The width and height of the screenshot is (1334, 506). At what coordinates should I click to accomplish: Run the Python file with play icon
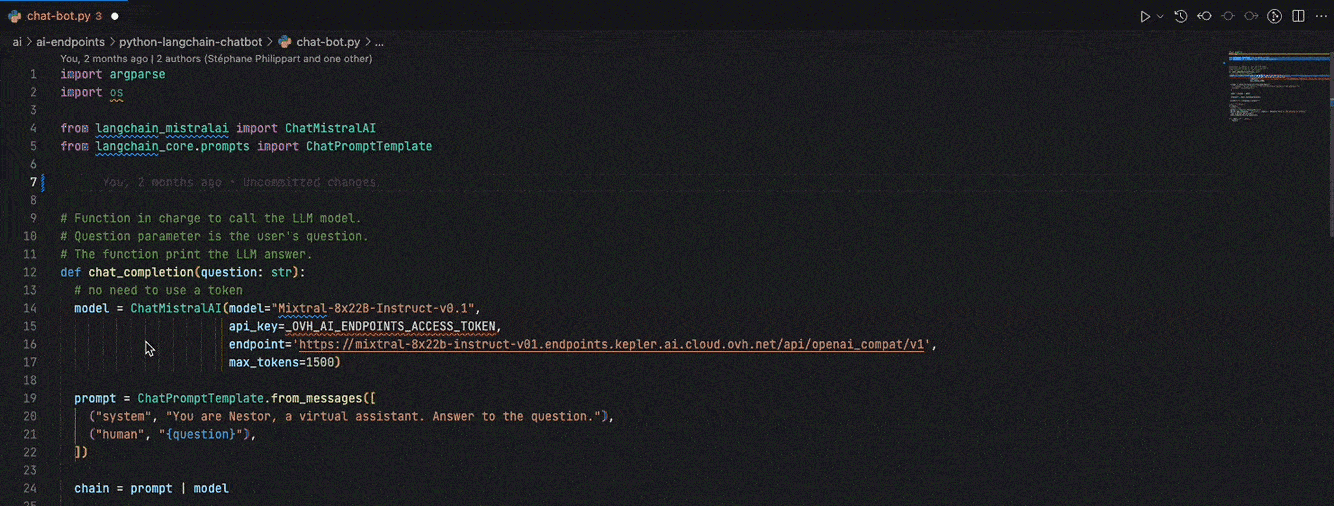click(1145, 16)
